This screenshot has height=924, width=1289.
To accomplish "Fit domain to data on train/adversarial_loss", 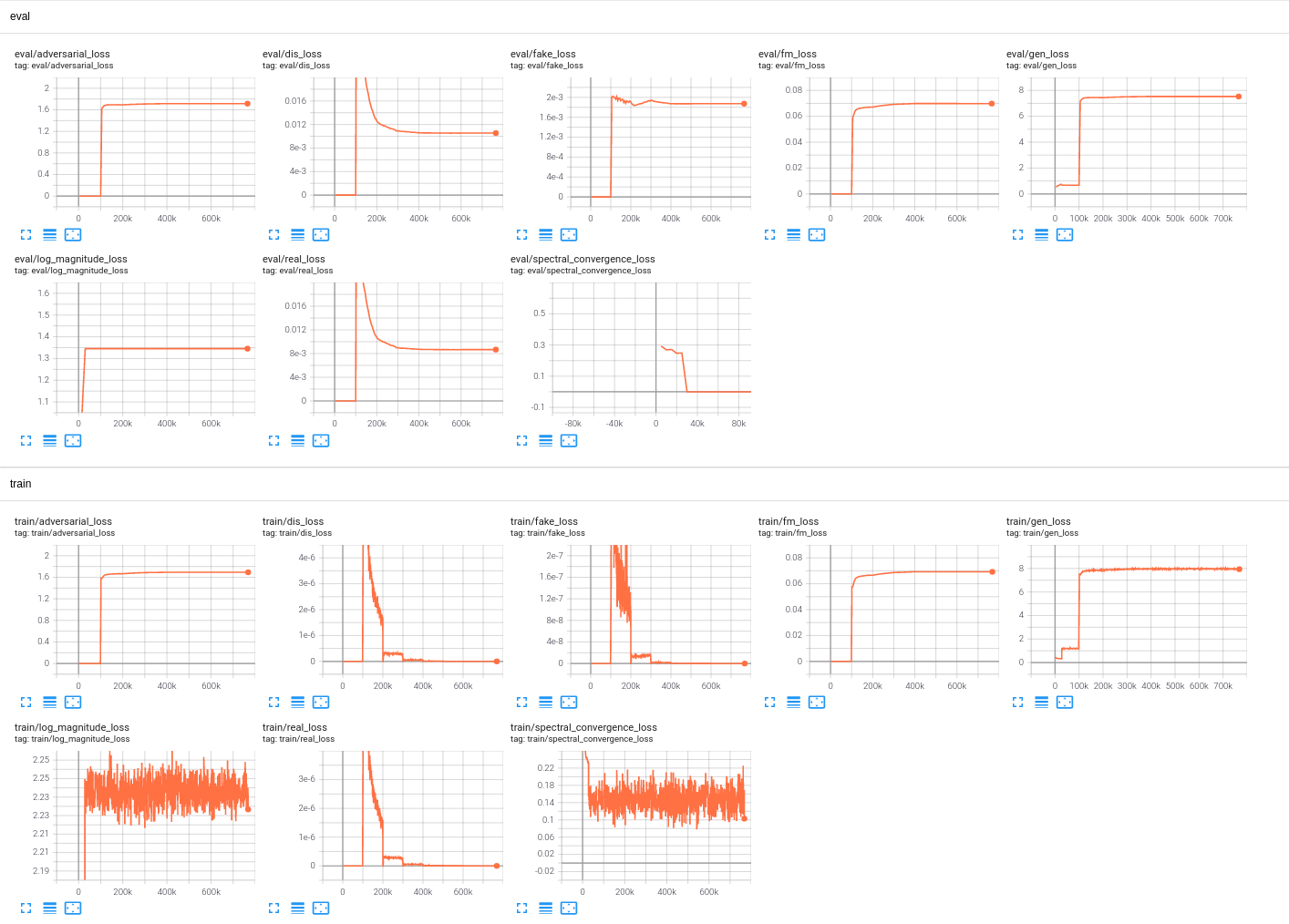I will (x=73, y=703).
